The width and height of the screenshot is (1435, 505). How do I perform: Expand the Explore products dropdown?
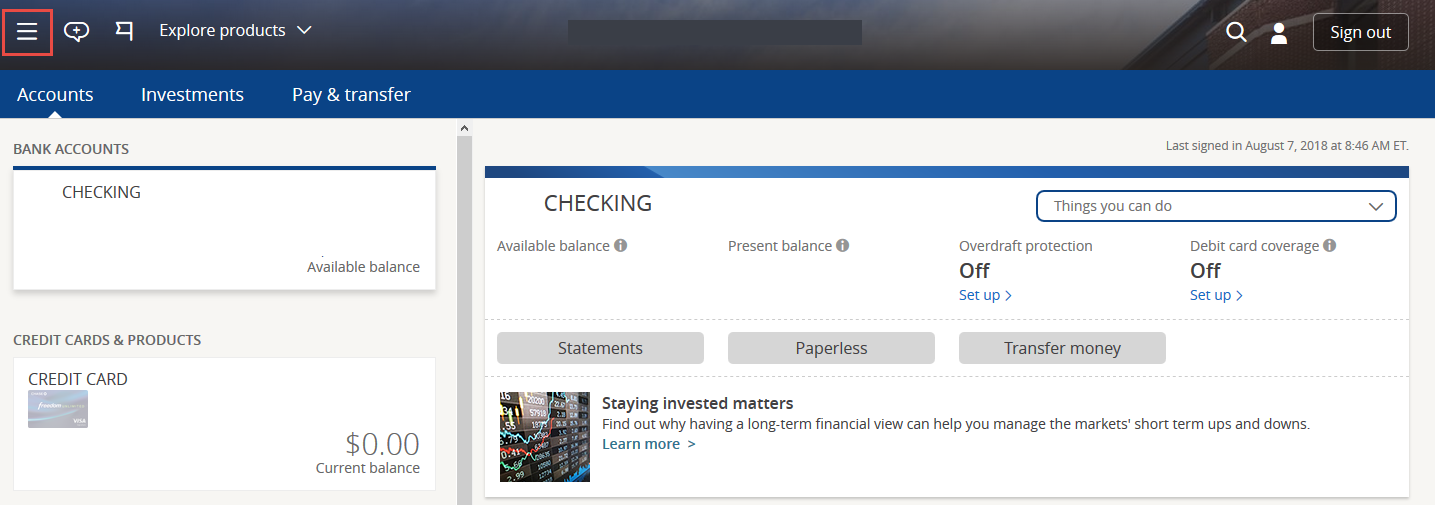coord(236,30)
